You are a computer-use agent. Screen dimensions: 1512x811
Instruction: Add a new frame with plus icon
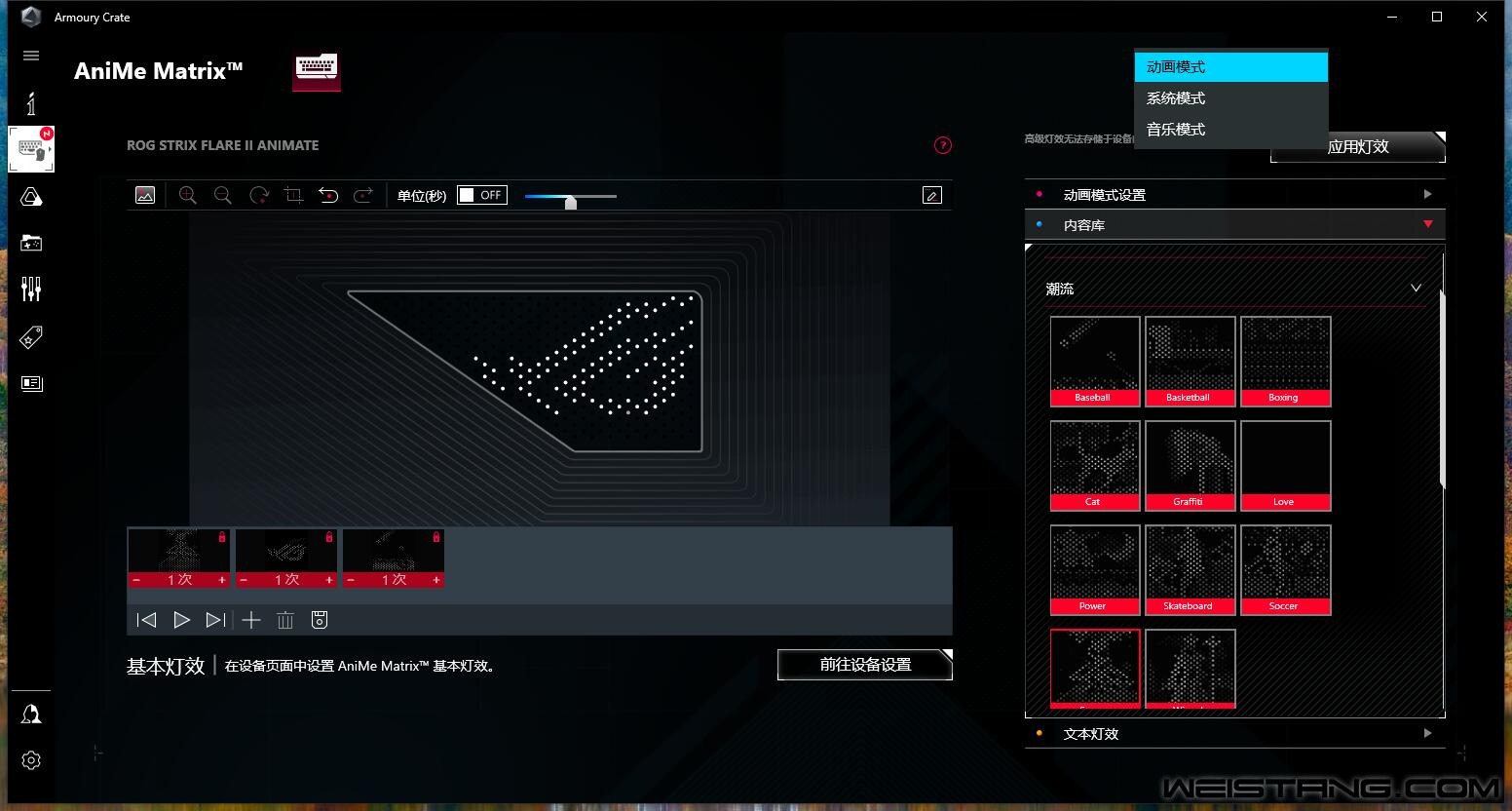(251, 620)
